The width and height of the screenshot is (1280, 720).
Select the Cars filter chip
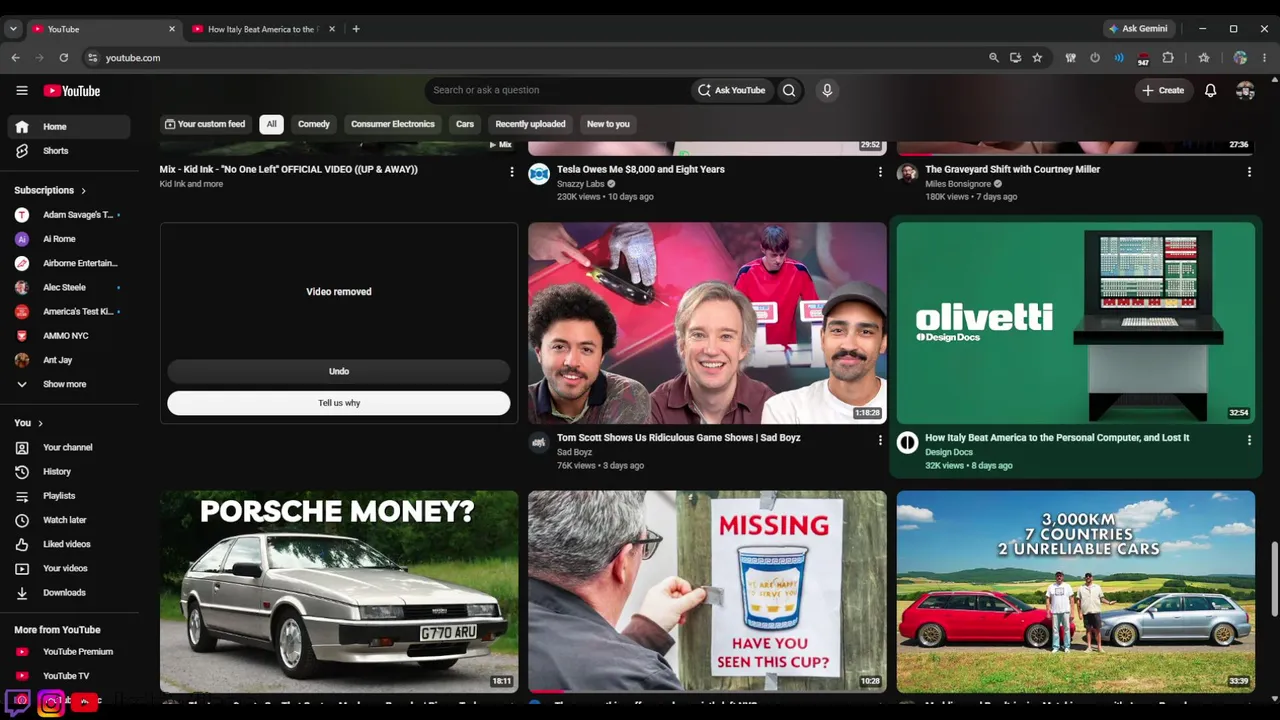(x=465, y=124)
